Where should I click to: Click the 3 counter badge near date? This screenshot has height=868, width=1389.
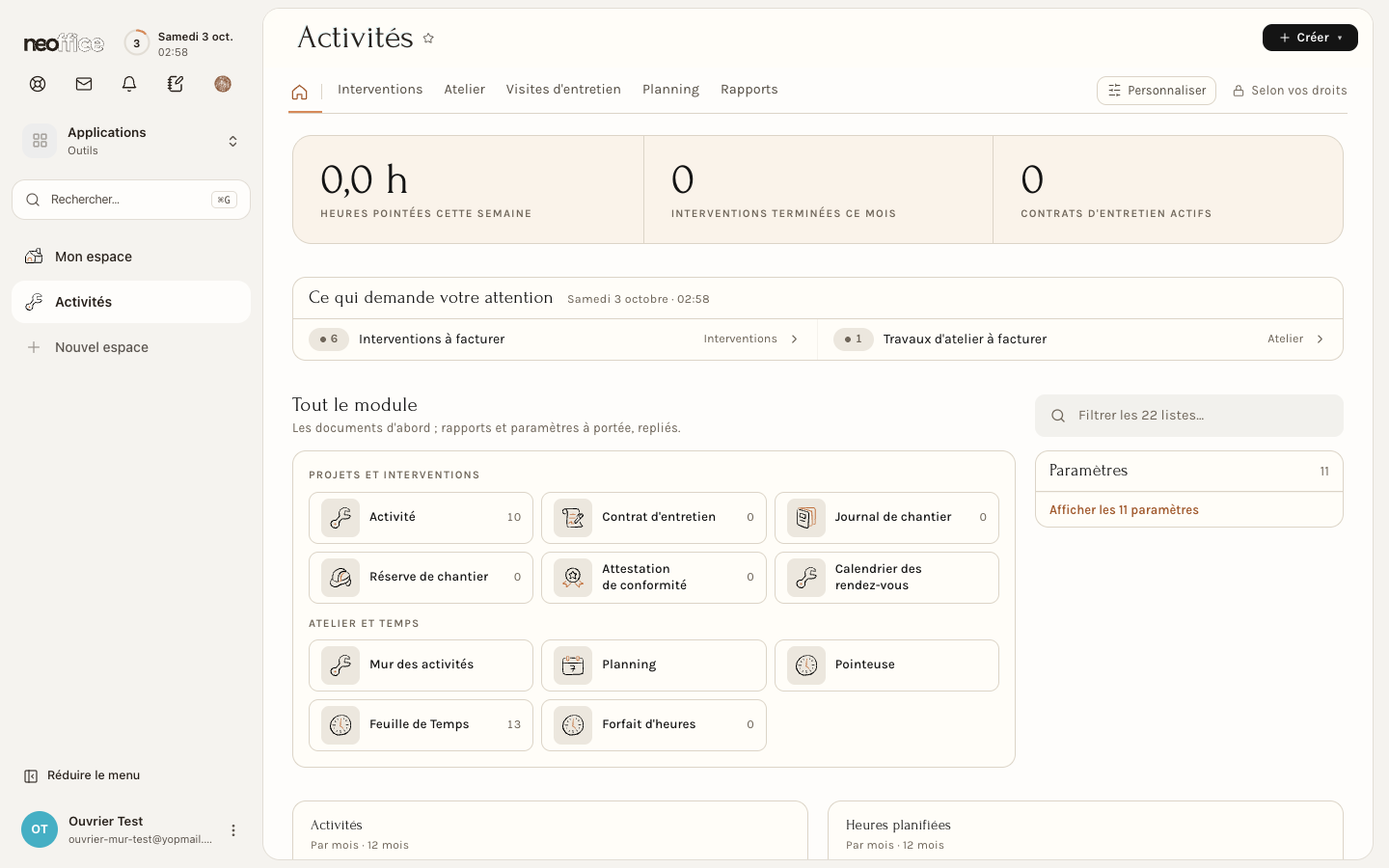137,43
